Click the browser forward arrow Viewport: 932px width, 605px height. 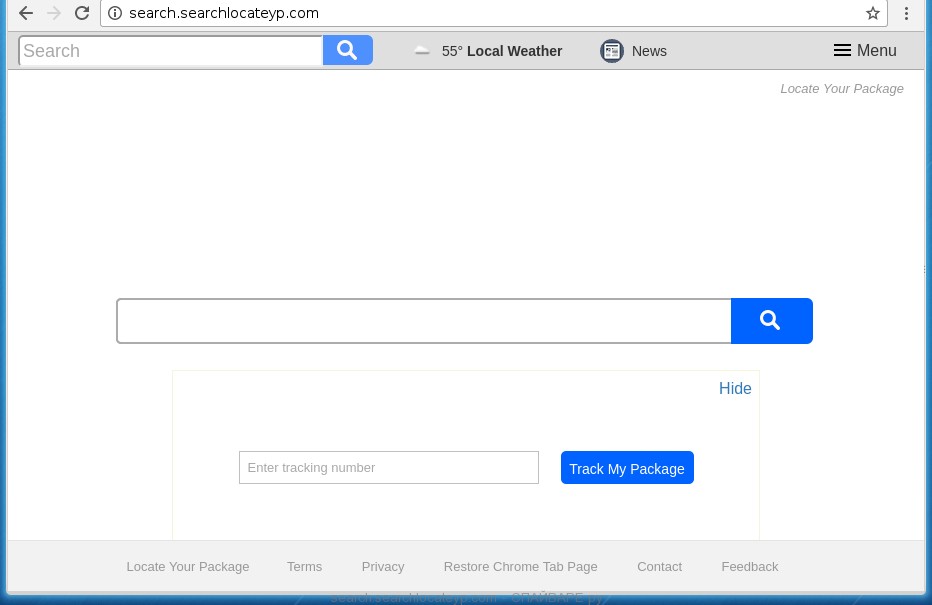54,13
